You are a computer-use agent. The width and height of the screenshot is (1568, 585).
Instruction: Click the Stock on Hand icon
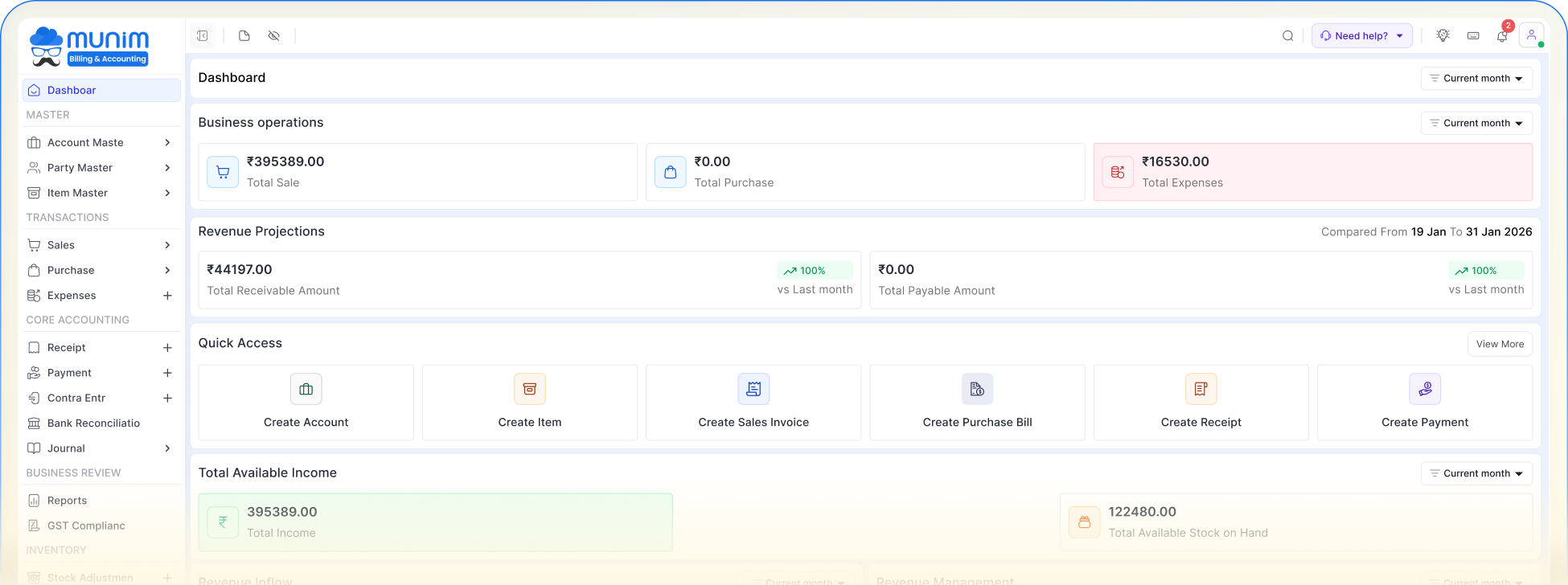1085,522
